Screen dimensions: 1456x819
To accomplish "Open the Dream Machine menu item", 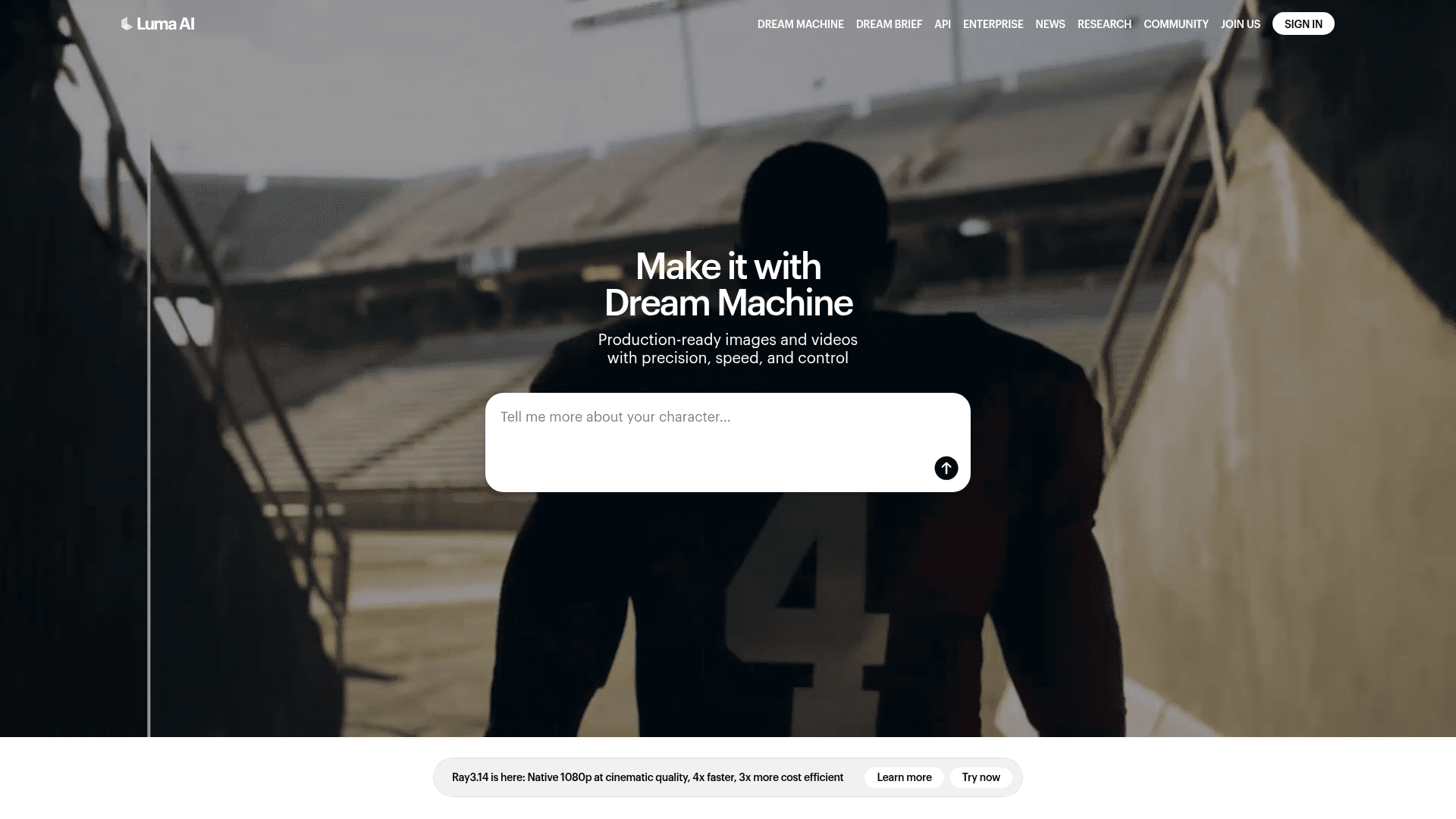I will [x=800, y=24].
